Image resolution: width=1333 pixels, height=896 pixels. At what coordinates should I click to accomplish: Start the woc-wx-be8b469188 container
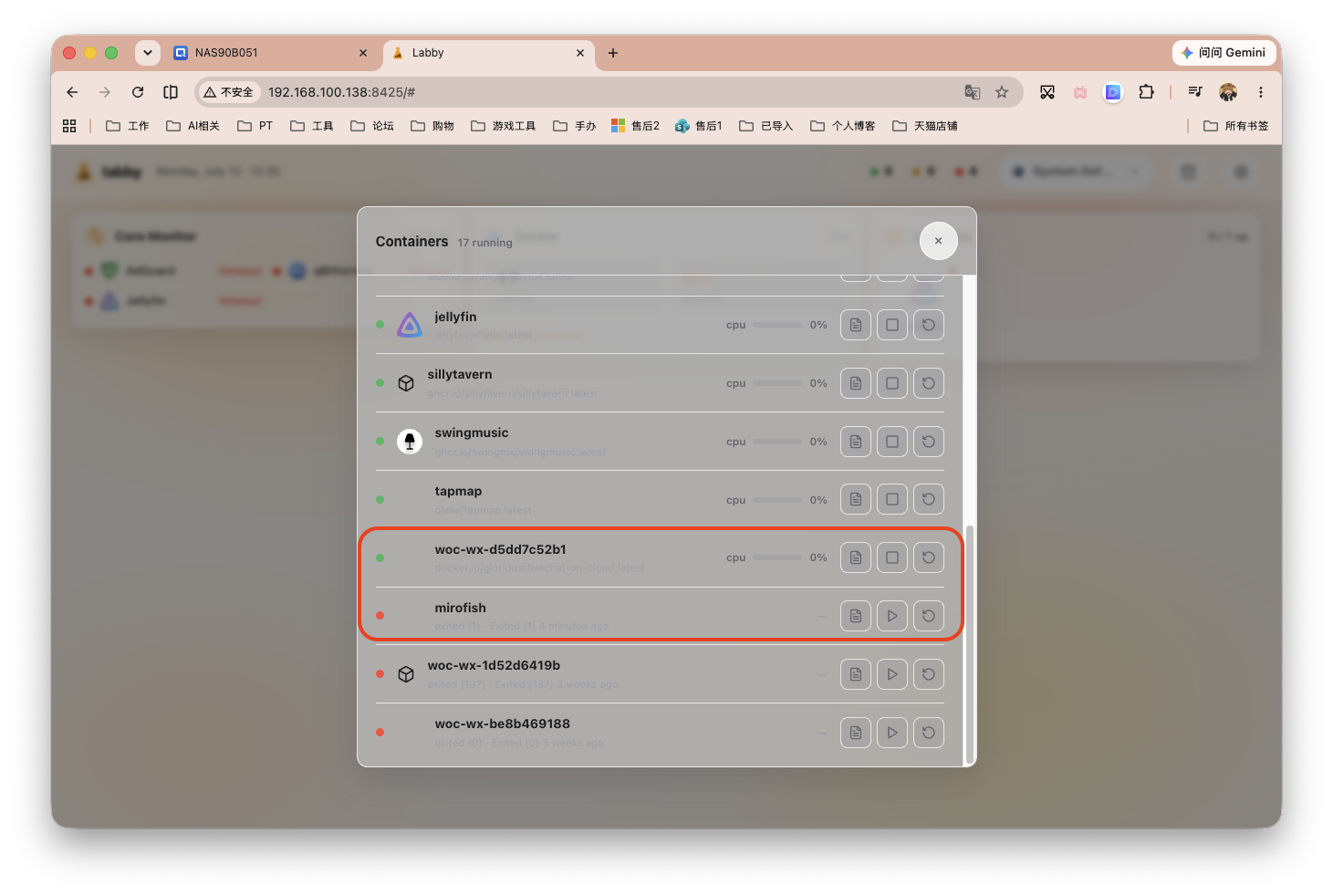coord(891,733)
